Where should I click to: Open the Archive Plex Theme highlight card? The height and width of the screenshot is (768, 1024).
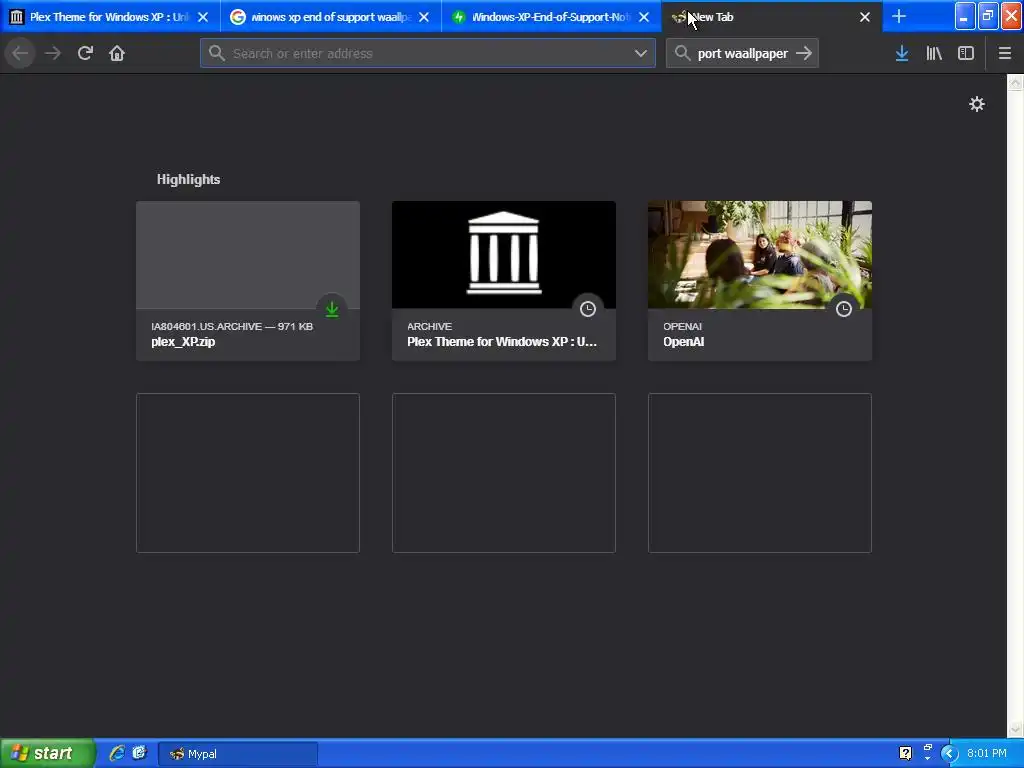coord(504,281)
